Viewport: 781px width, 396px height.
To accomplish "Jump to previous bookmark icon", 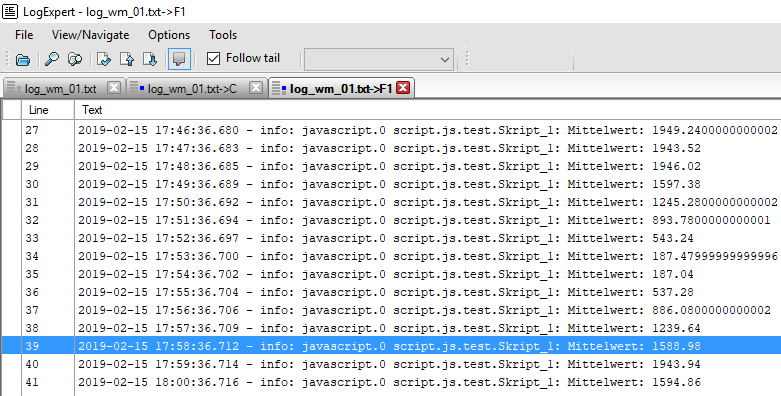I will pos(127,59).
